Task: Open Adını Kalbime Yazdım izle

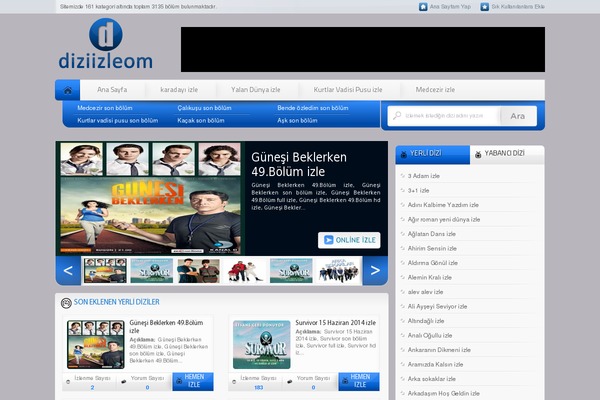Action: pyautogui.click(x=443, y=205)
